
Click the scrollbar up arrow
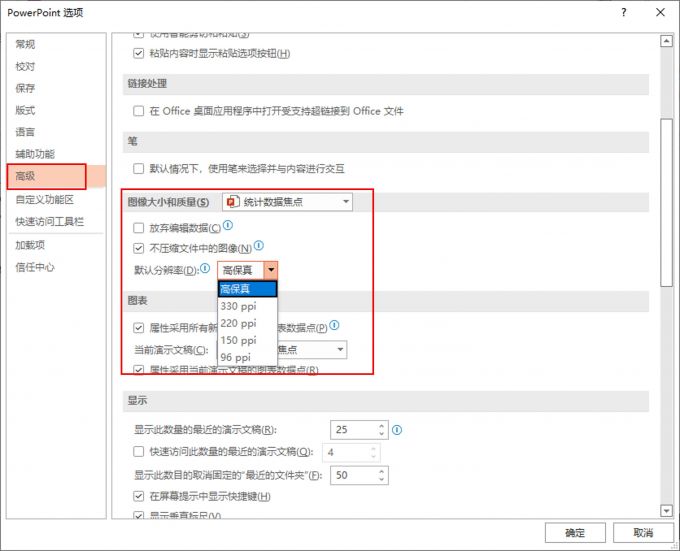tap(666, 41)
